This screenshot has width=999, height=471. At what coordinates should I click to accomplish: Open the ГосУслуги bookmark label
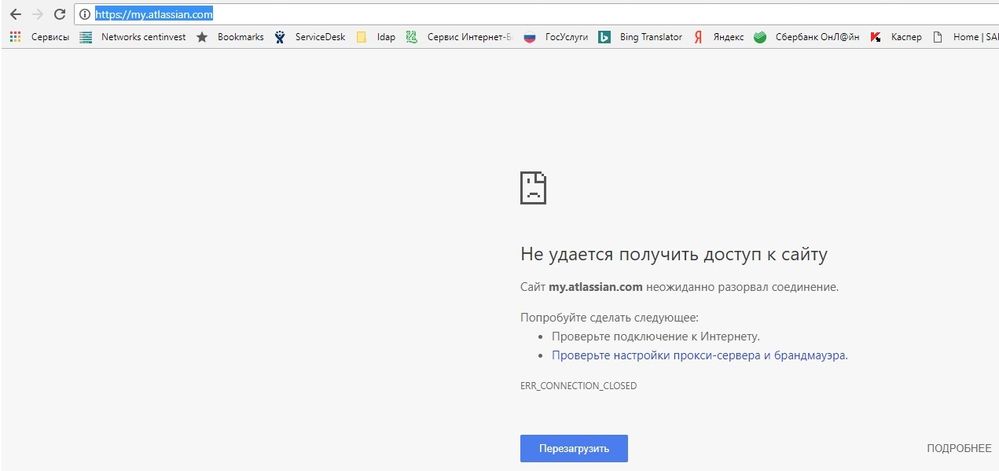tap(566, 37)
